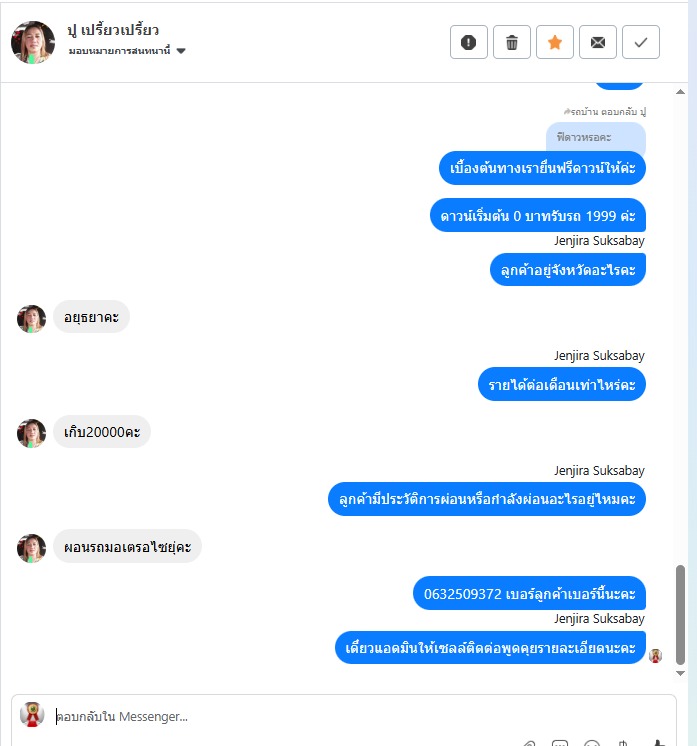Click the chat scrollbar thumb
Image resolution: width=697 pixels, height=746 pixels.
coord(680,615)
